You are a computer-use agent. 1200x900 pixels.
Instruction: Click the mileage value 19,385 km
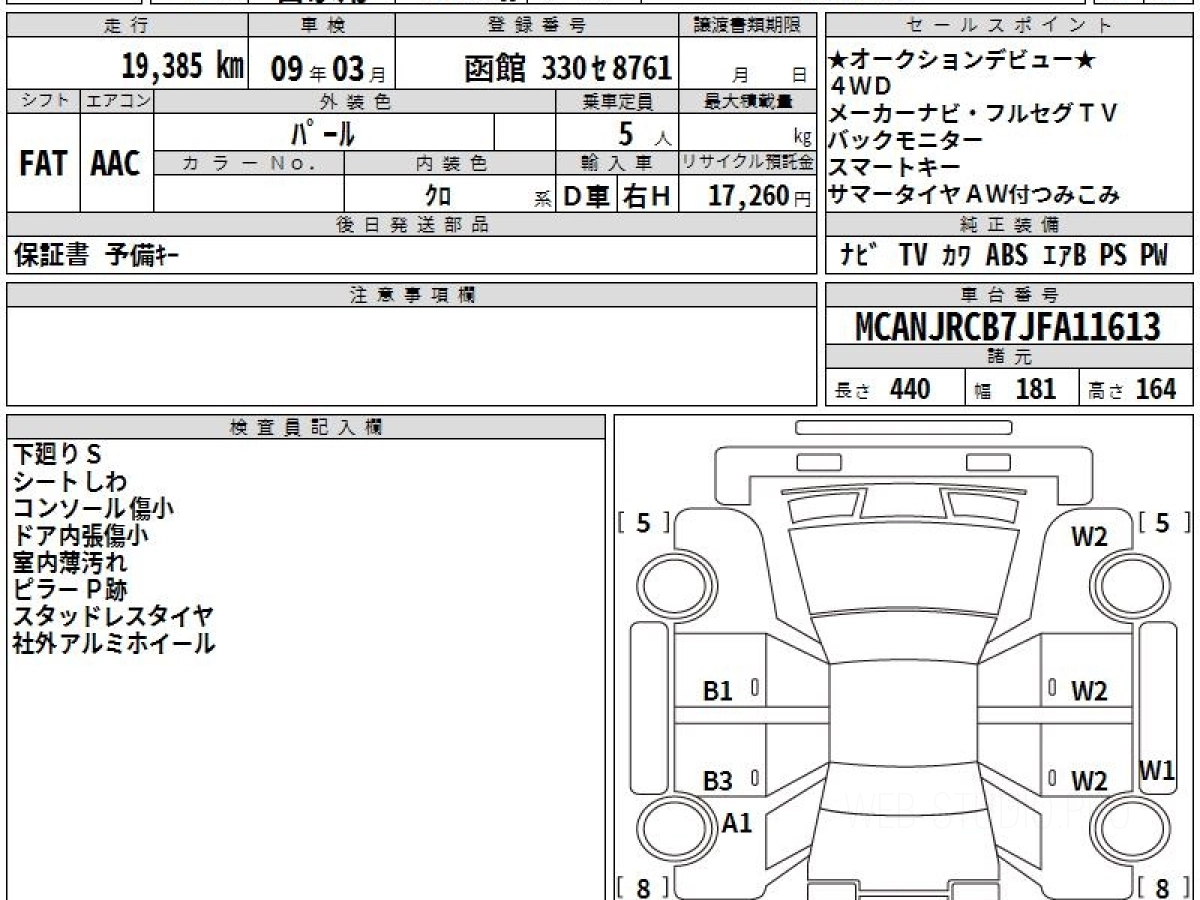pos(183,67)
